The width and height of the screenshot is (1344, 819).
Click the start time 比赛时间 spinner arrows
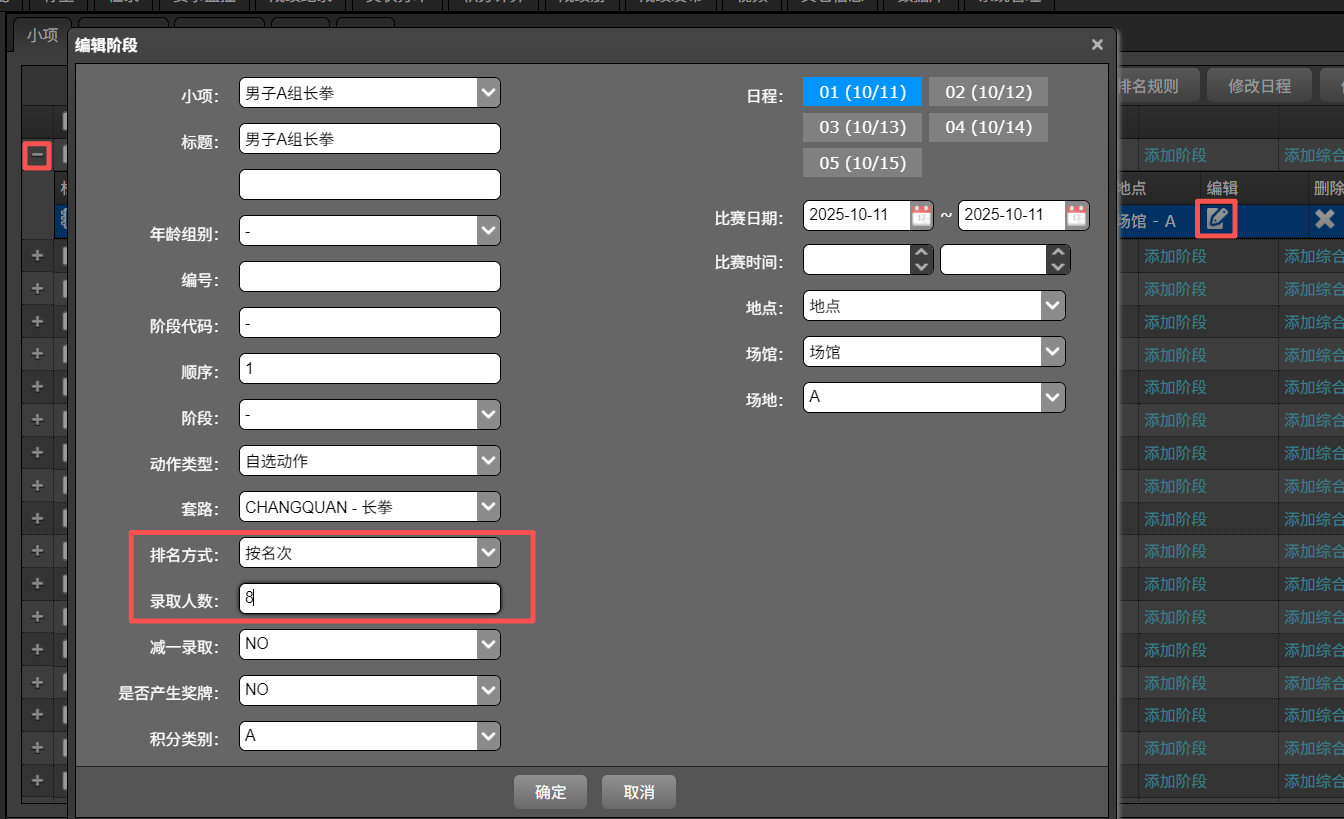pyautogui.click(x=921, y=260)
